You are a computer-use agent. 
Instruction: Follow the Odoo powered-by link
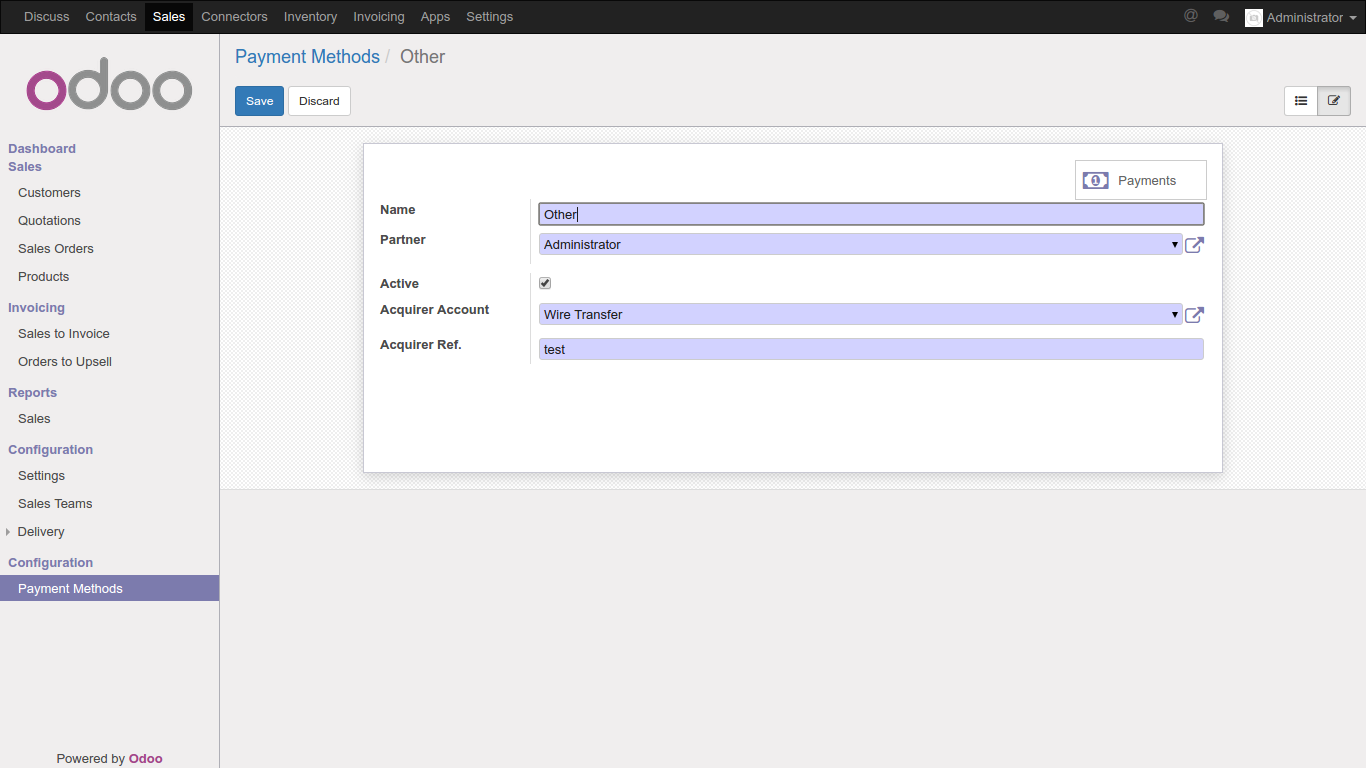click(x=146, y=758)
